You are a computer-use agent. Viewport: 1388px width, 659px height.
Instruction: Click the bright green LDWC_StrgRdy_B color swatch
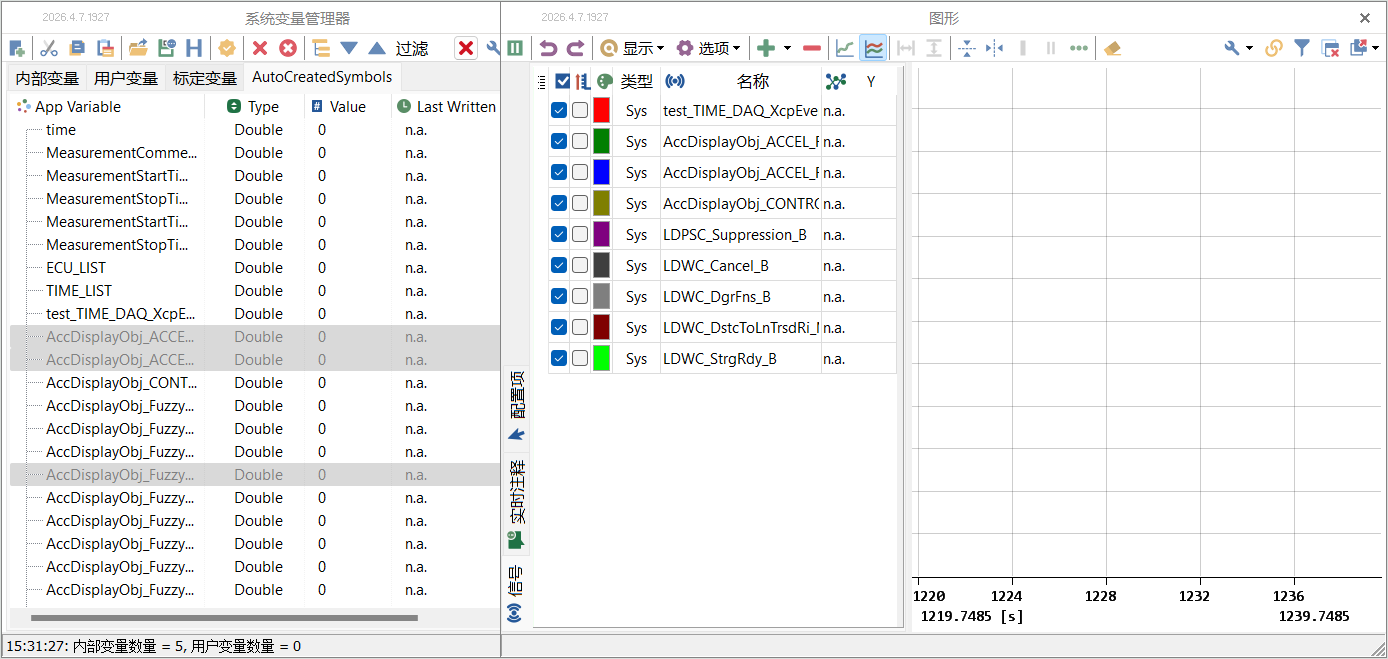coord(601,358)
